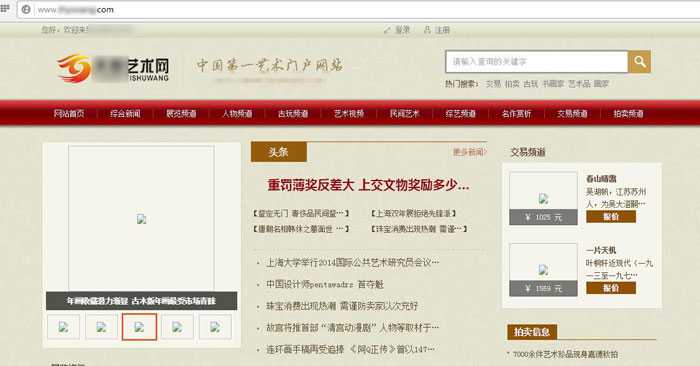Open the 名作赏析 navigation item

click(x=516, y=113)
